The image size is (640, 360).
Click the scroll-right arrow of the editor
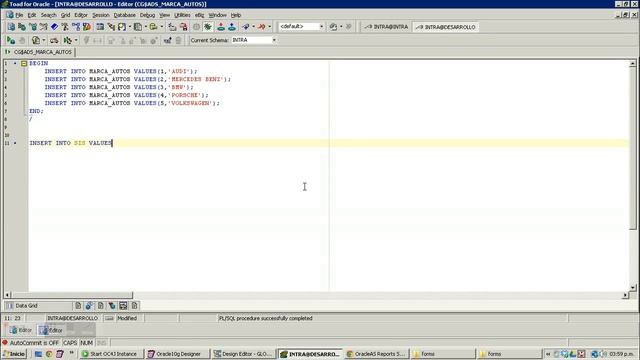point(625,295)
